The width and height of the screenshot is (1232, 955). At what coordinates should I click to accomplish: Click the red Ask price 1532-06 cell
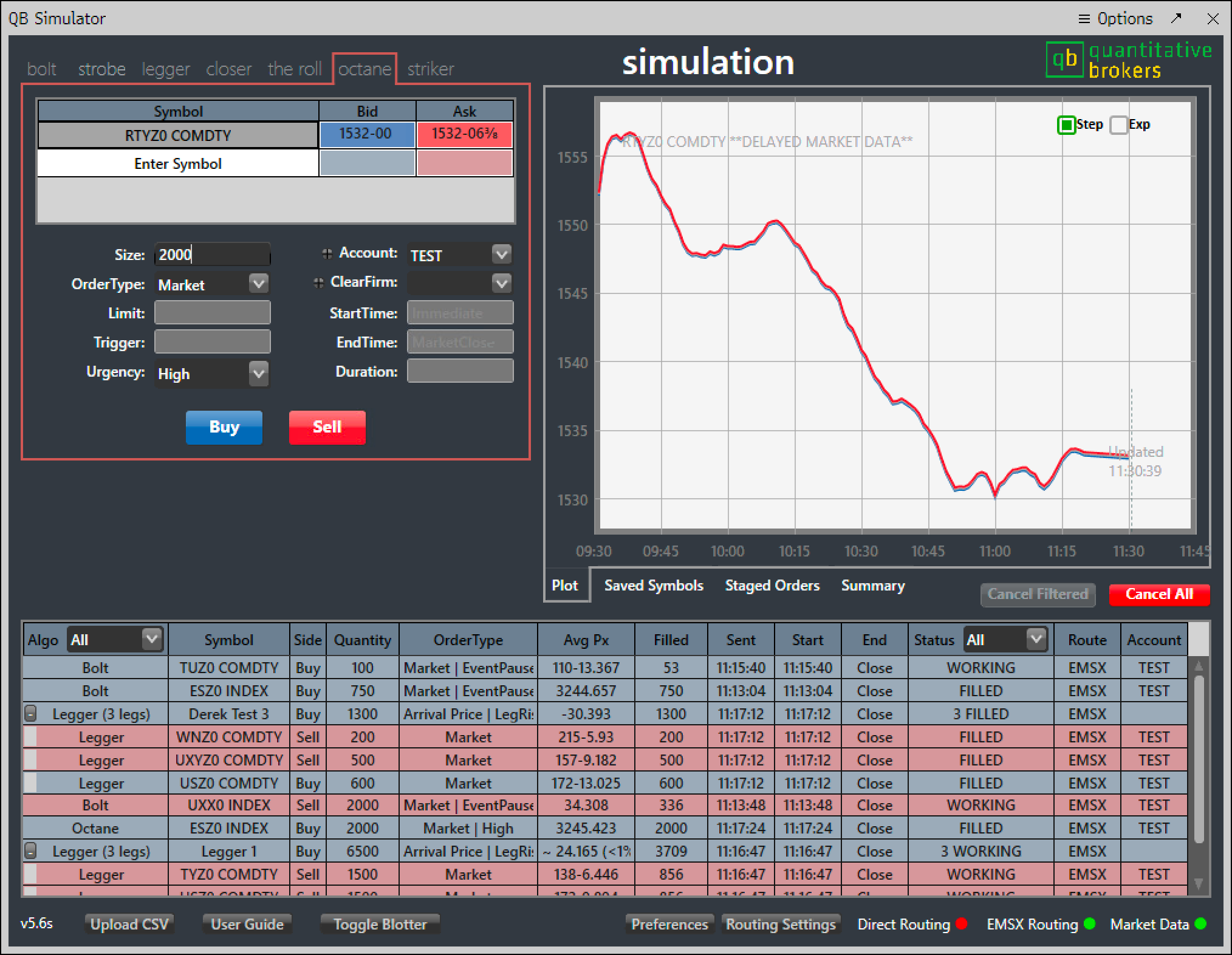(x=465, y=134)
